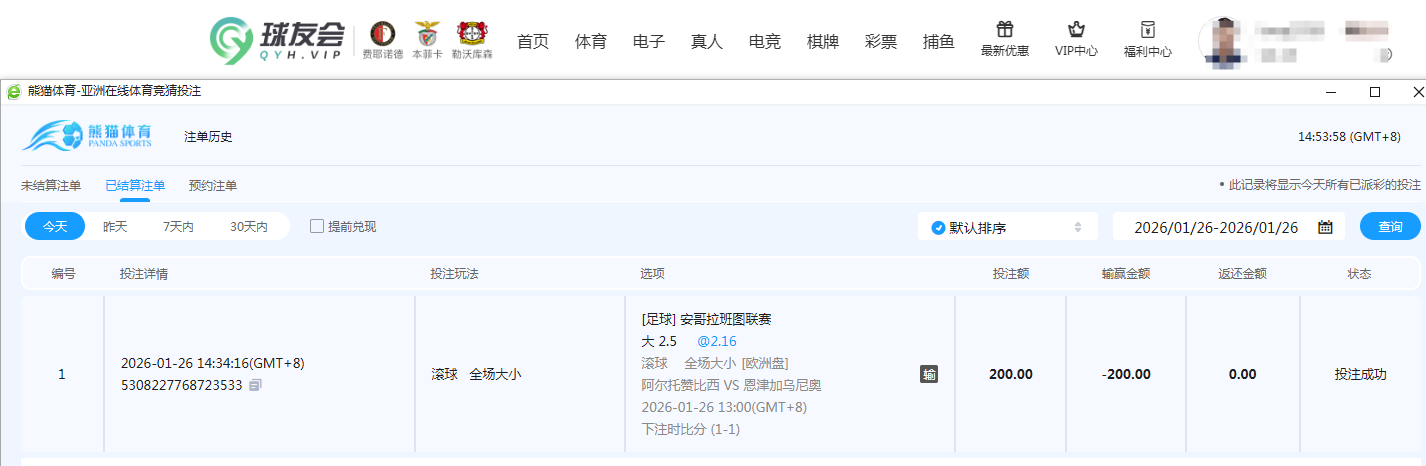Go to 首页 in navigation
The width and height of the screenshot is (1426, 466).
533,42
